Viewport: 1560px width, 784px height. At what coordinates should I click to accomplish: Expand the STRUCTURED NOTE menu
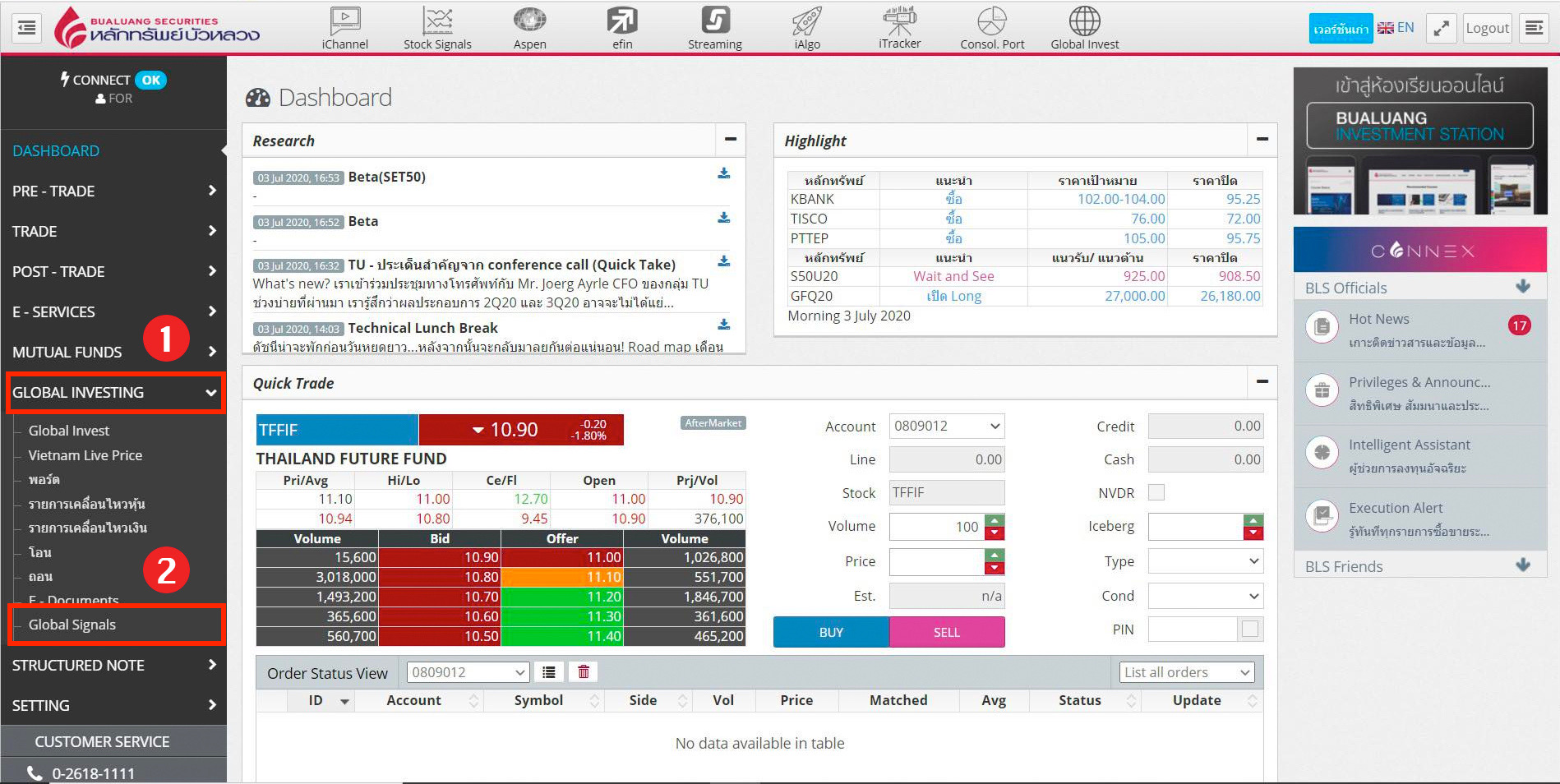coord(113,665)
